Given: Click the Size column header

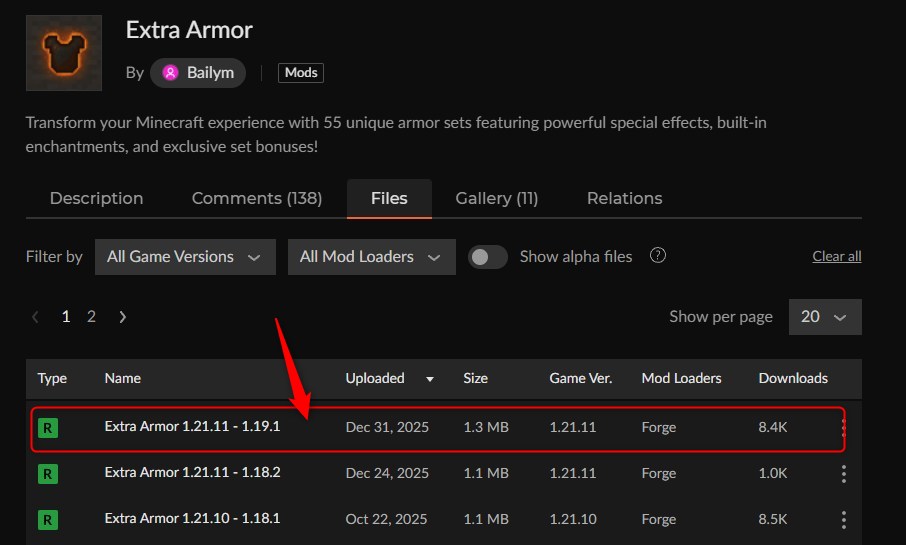Looking at the screenshot, I should point(476,378).
